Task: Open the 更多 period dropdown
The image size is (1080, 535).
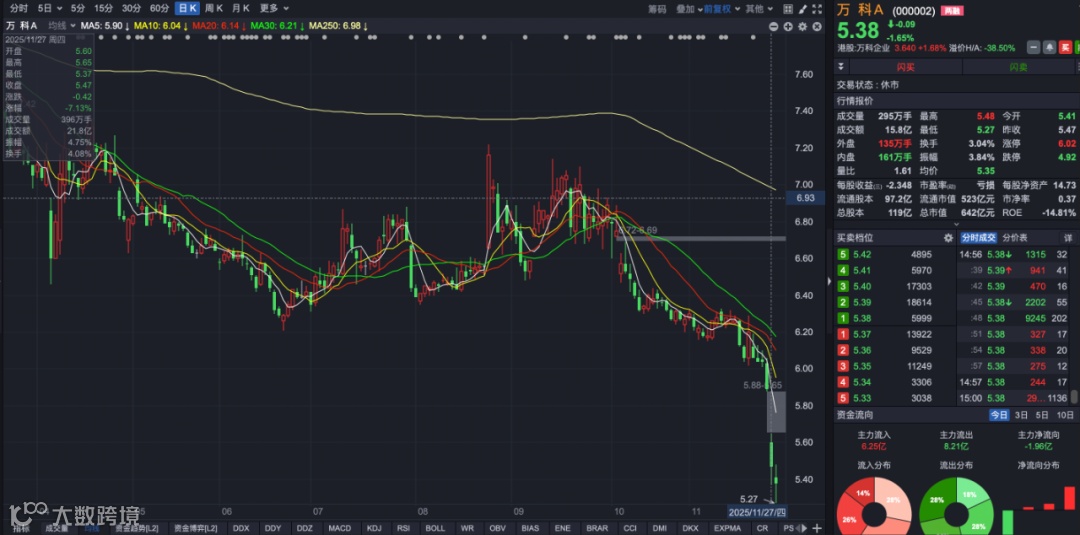Action: [x=274, y=8]
